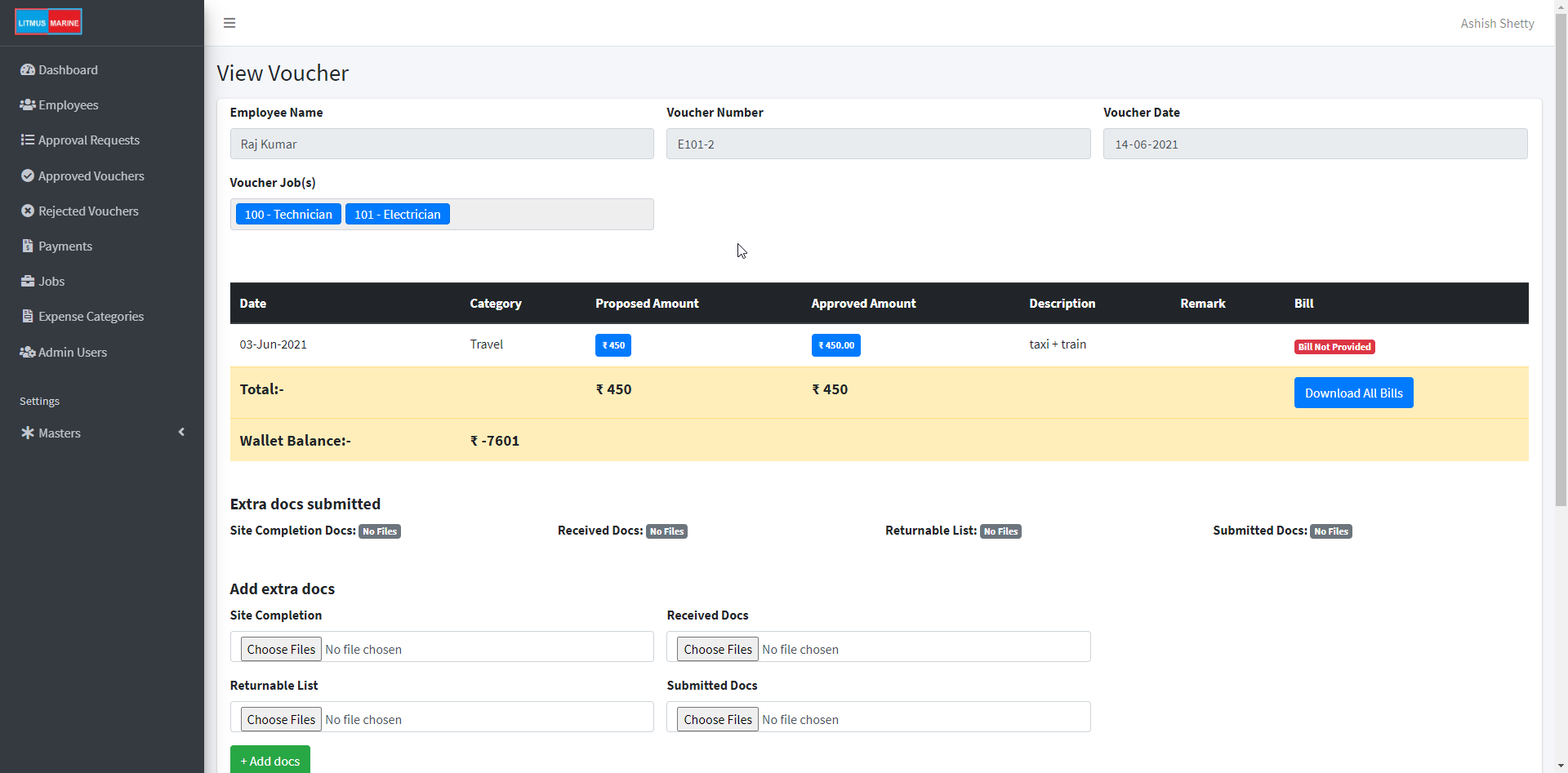Choose files for Site Completion
The image size is (1568, 773).
coord(281,649)
